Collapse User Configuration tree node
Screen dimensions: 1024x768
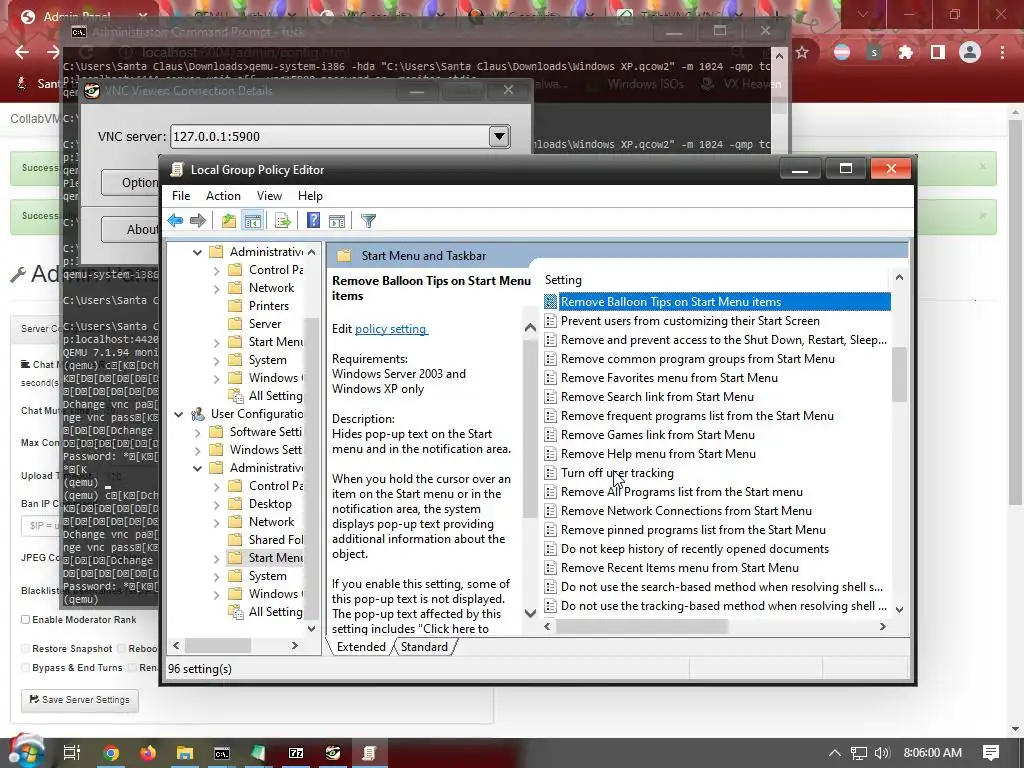point(178,414)
